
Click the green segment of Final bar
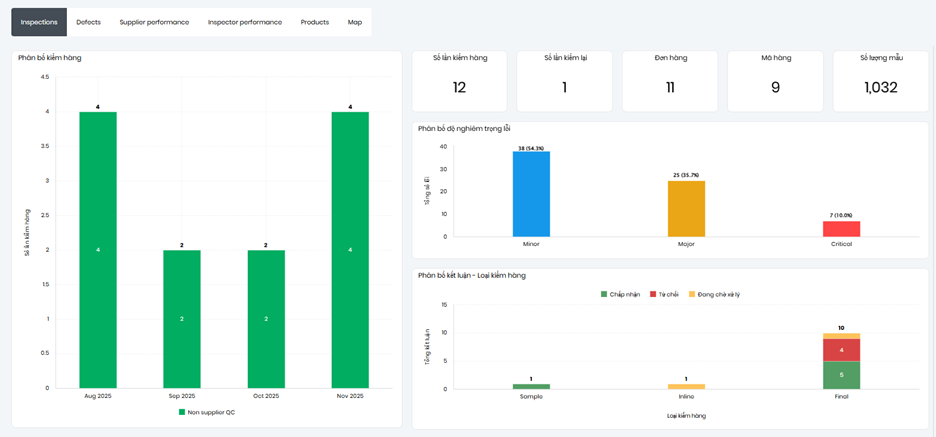pyautogui.click(x=842, y=375)
